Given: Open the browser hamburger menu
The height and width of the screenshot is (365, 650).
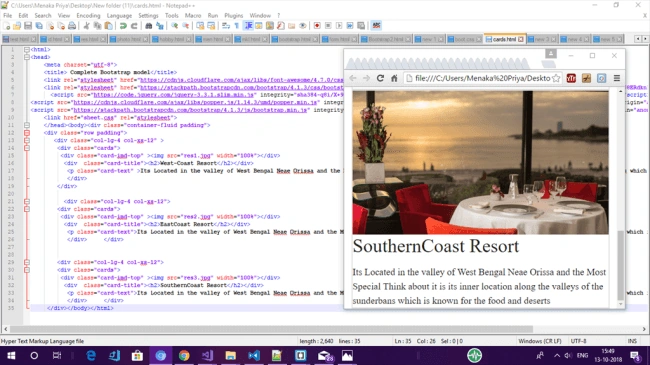Looking at the screenshot, I should click(x=617, y=78).
